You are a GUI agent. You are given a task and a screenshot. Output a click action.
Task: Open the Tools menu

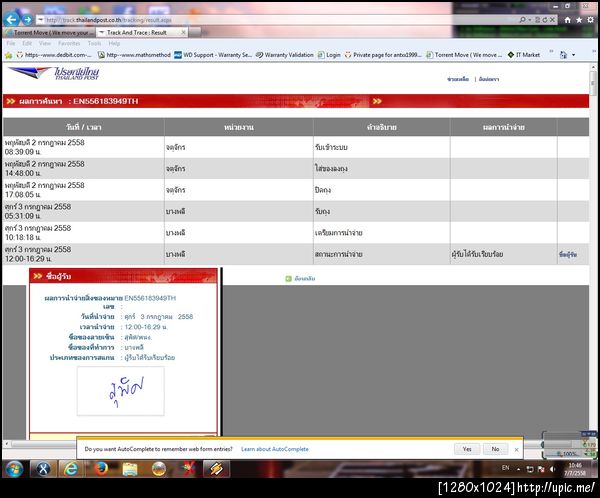coord(94,43)
